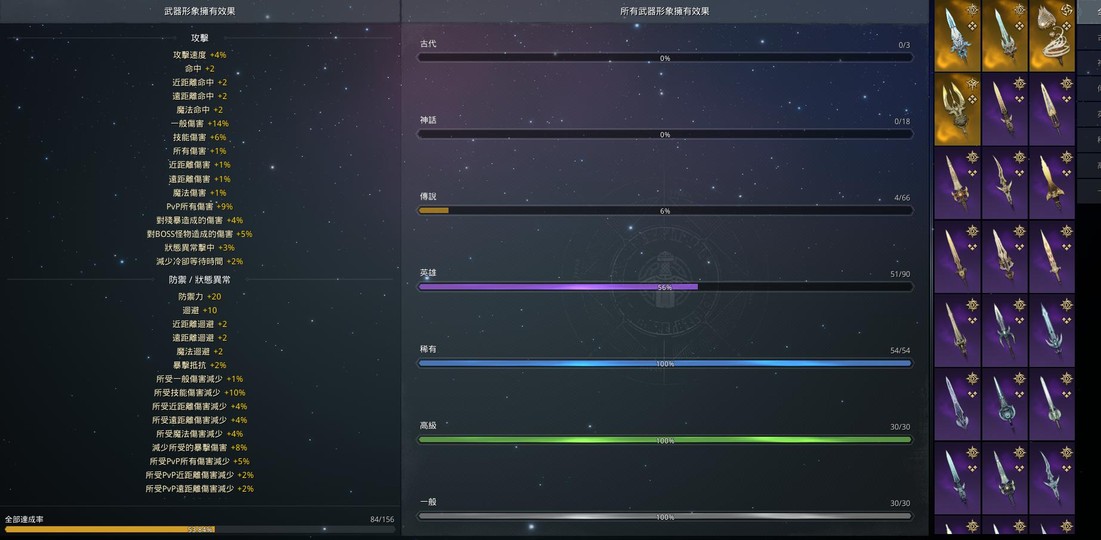Image resolution: width=1101 pixels, height=540 pixels.
Task: Select the middle weapon icon in the fifth row
Action: 1005,330
